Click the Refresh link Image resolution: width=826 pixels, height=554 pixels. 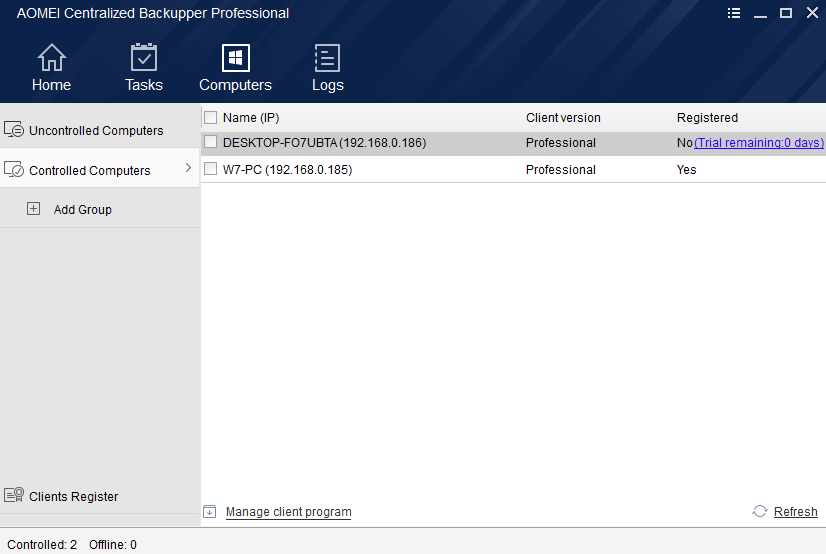[x=795, y=511]
